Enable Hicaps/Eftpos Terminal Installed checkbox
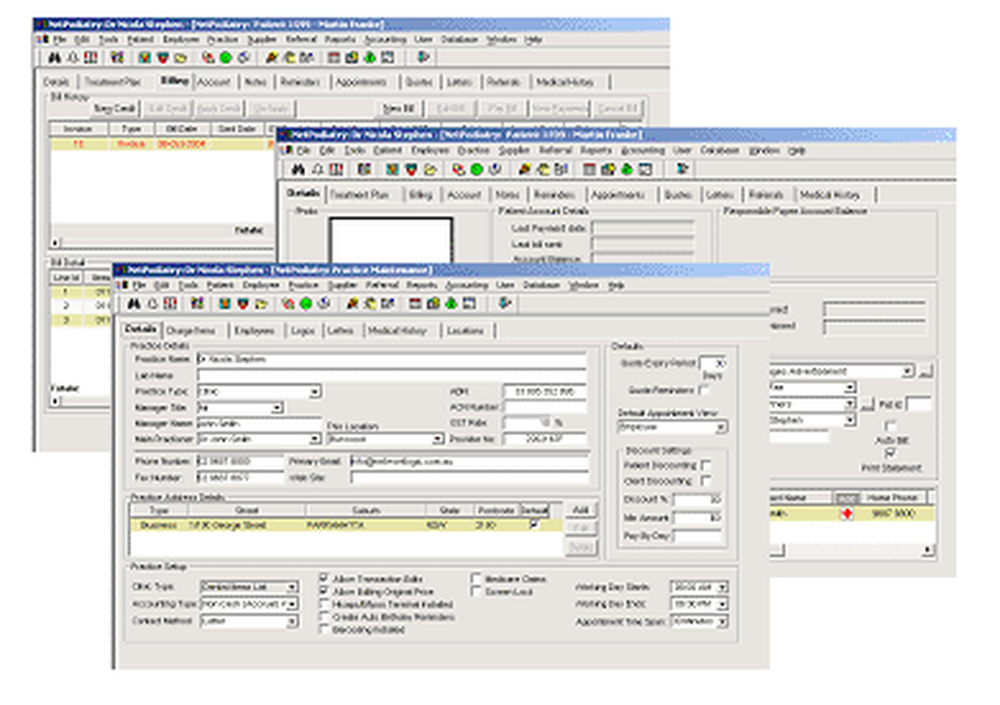 (x=324, y=604)
